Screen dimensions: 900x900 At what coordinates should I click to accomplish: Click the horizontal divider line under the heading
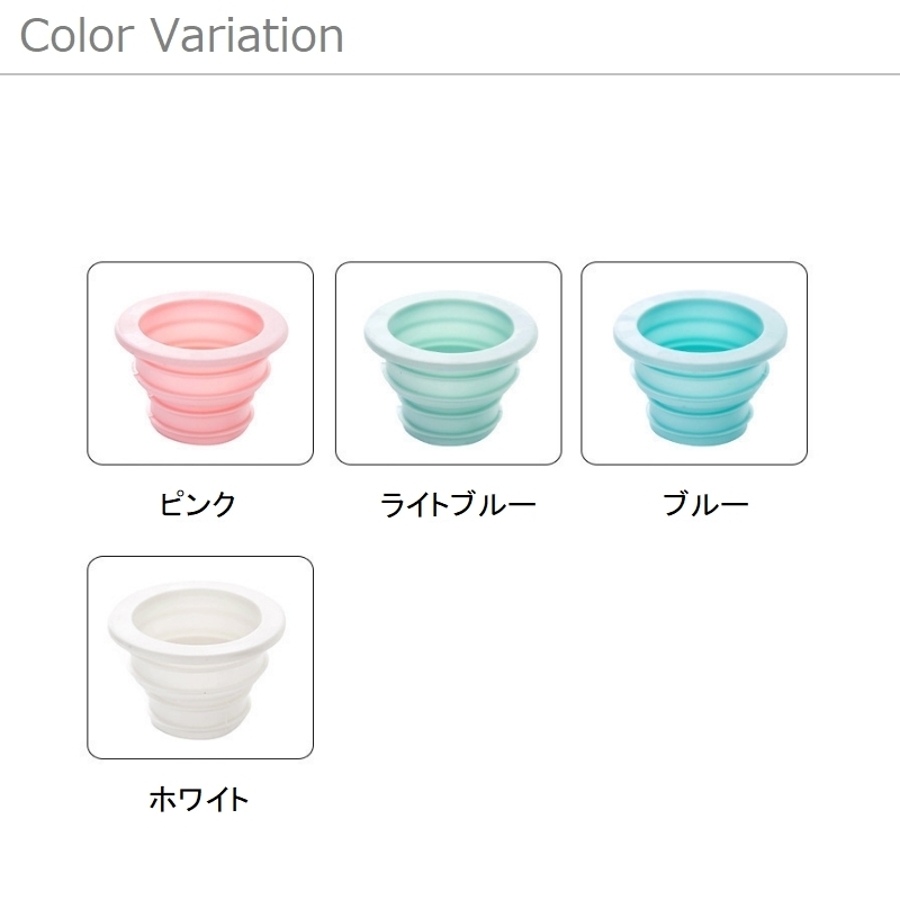point(450,74)
